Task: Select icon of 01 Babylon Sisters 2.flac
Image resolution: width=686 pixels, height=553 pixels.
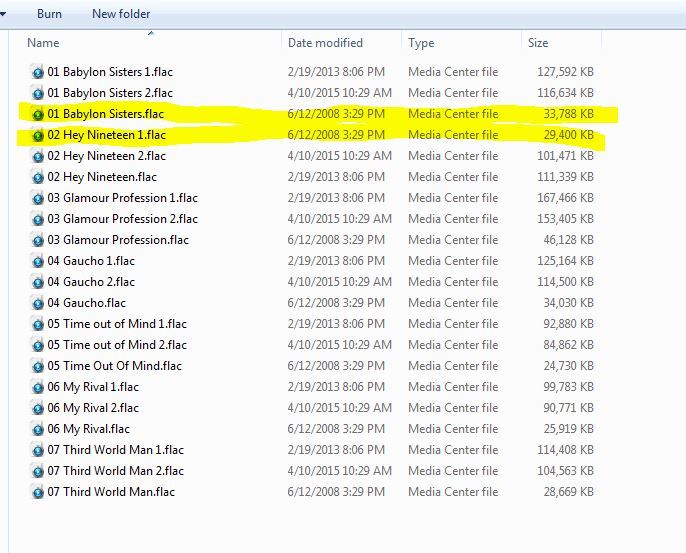Action: tap(38, 93)
